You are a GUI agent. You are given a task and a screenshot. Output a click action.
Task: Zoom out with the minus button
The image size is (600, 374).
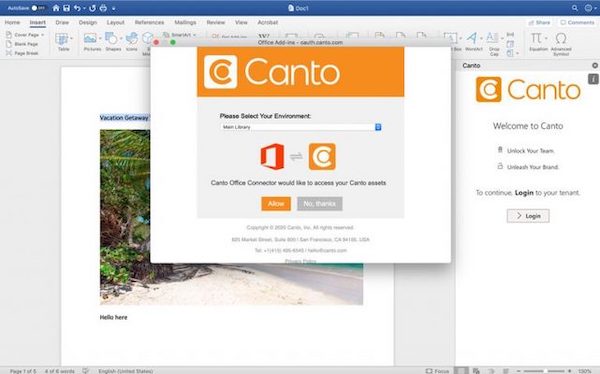pyautogui.click(x=518, y=371)
